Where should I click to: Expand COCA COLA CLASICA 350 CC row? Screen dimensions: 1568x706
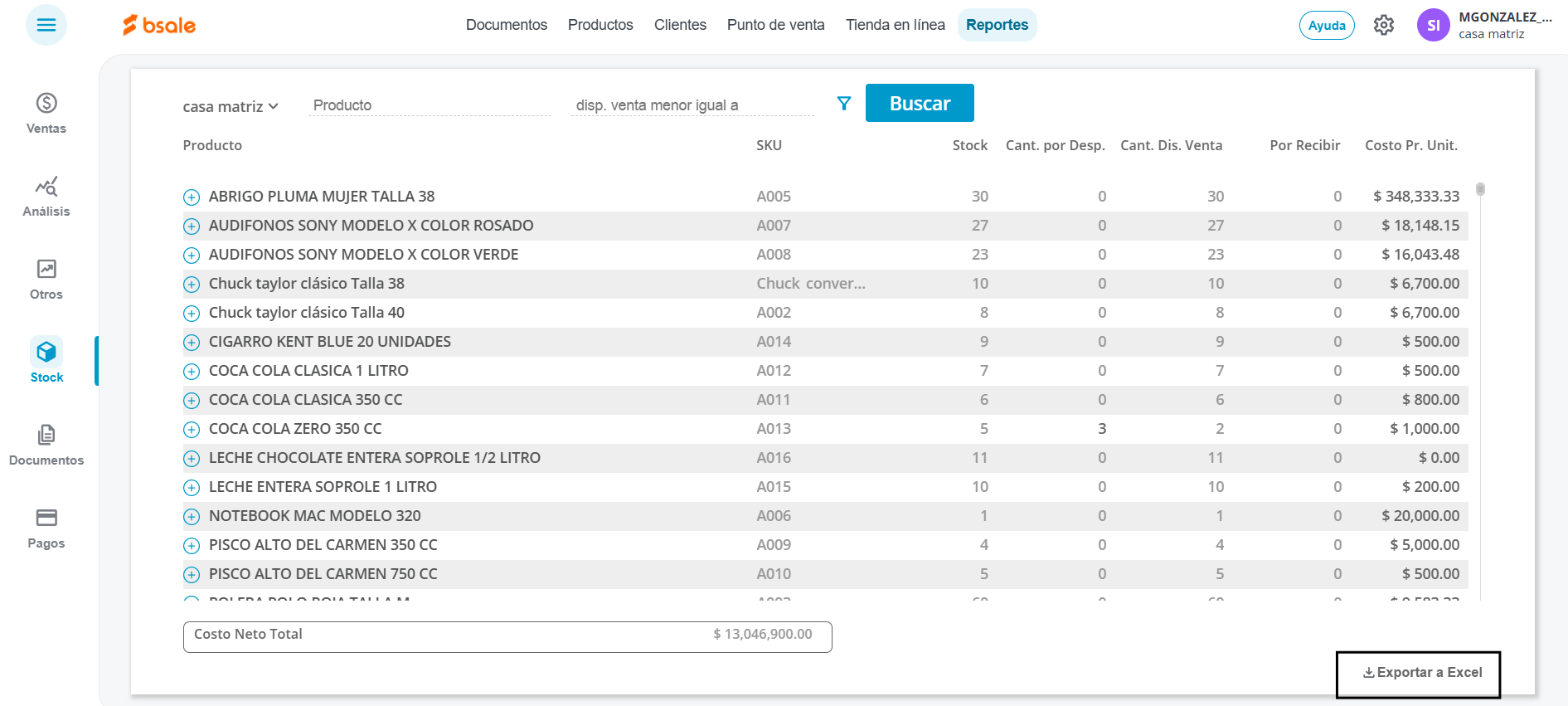click(192, 401)
